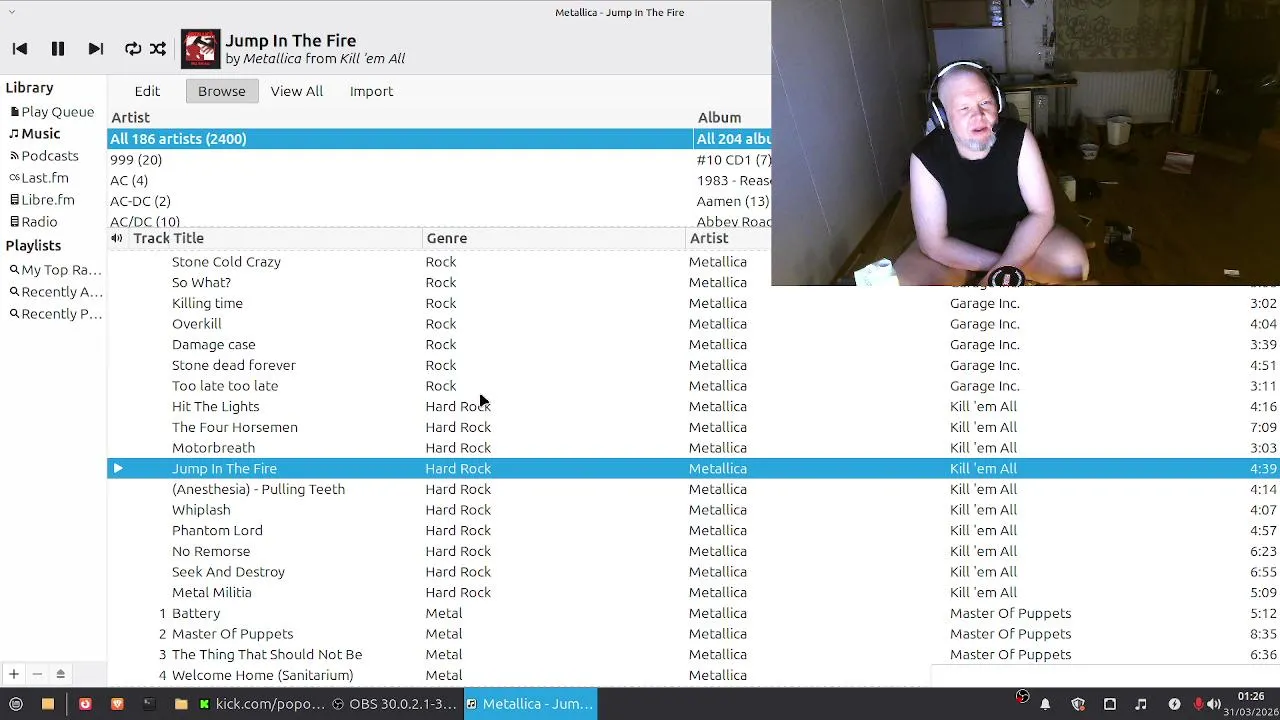Click the eject button below the sidebar
Screen dimensions: 1280x720
(x=60, y=674)
